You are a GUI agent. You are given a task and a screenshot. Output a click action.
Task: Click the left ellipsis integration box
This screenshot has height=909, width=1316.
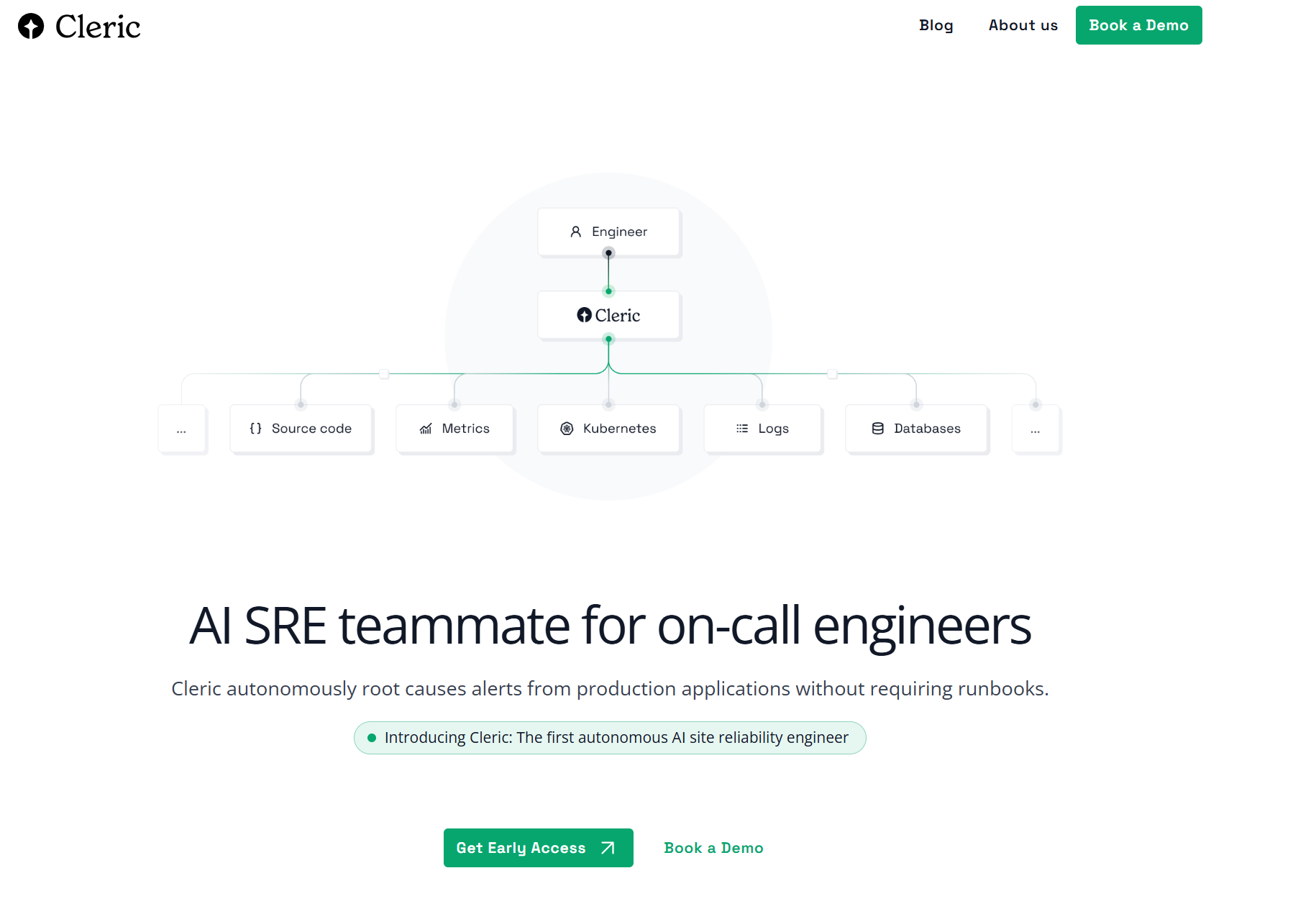point(182,429)
